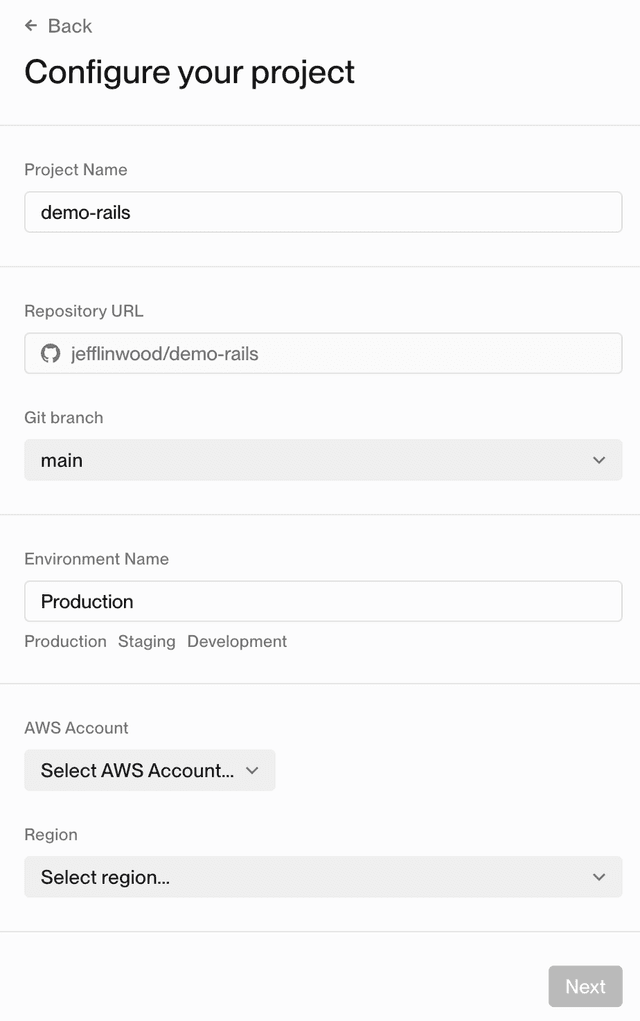The image size is (640, 1021).
Task: Open the Select AWS Account dropdown
Action: click(x=150, y=770)
